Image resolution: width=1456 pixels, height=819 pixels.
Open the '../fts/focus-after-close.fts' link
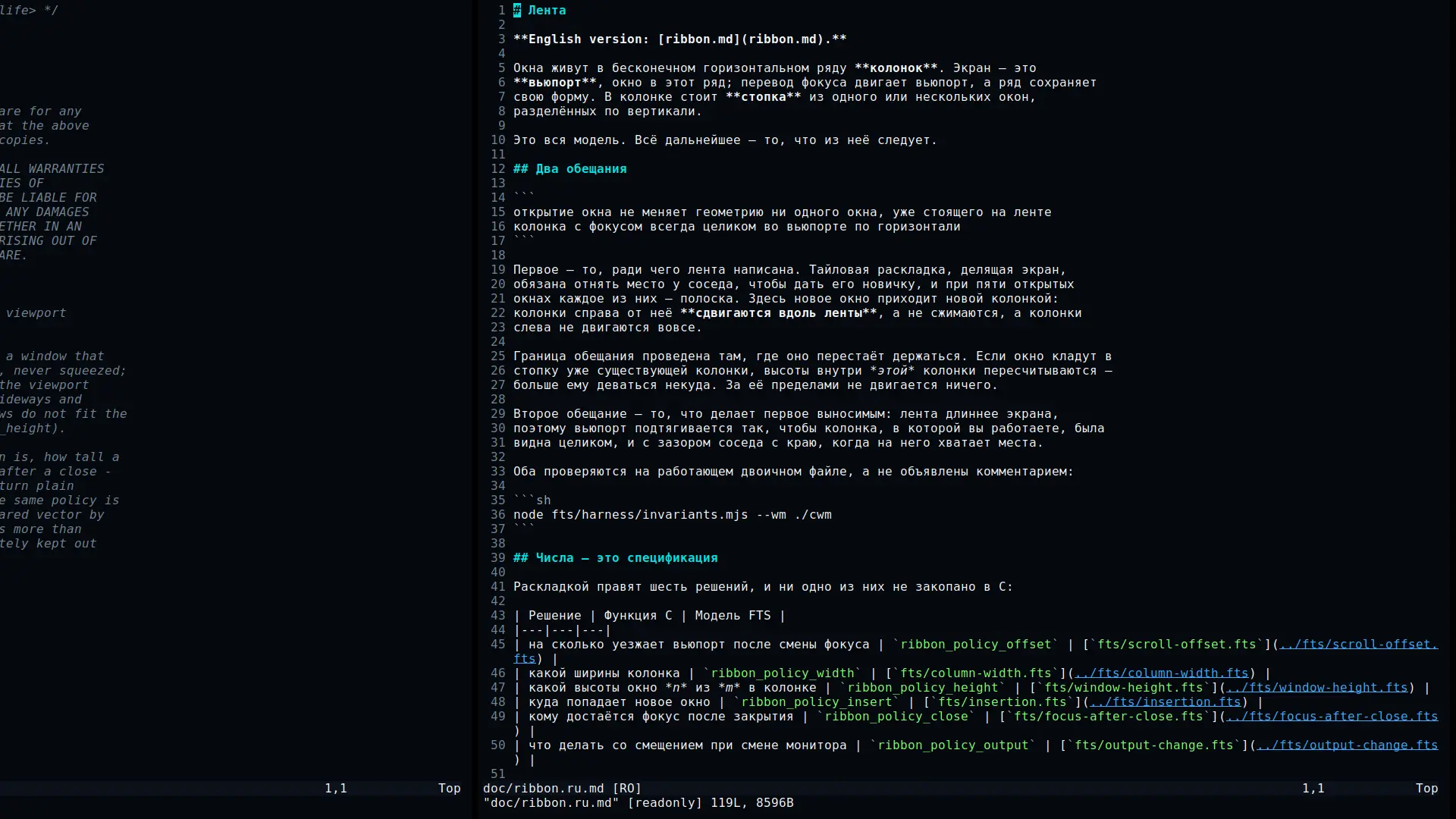click(1332, 717)
